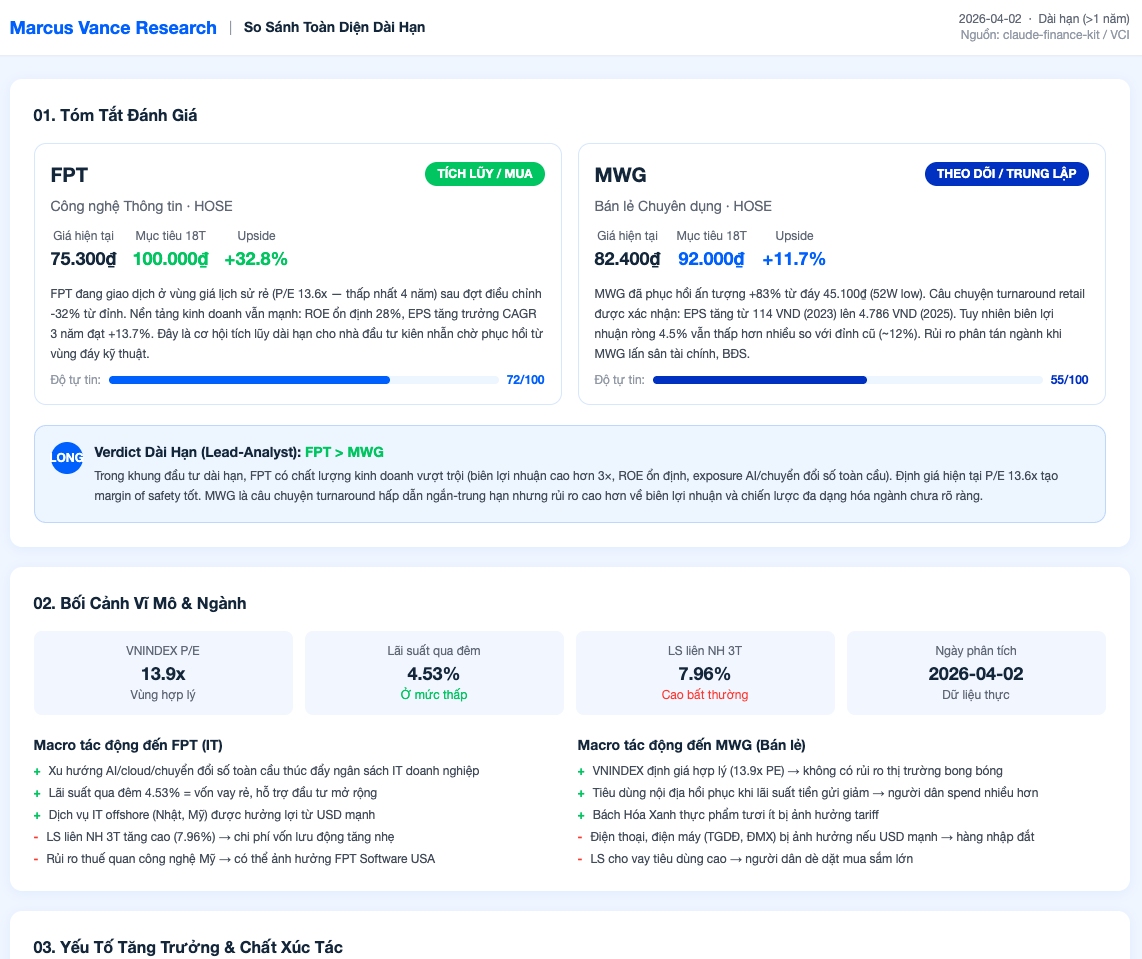Viewport: 1142px width, 959px height.
Task: Open the Marcus Vance Research brand link
Action: [x=113, y=28]
